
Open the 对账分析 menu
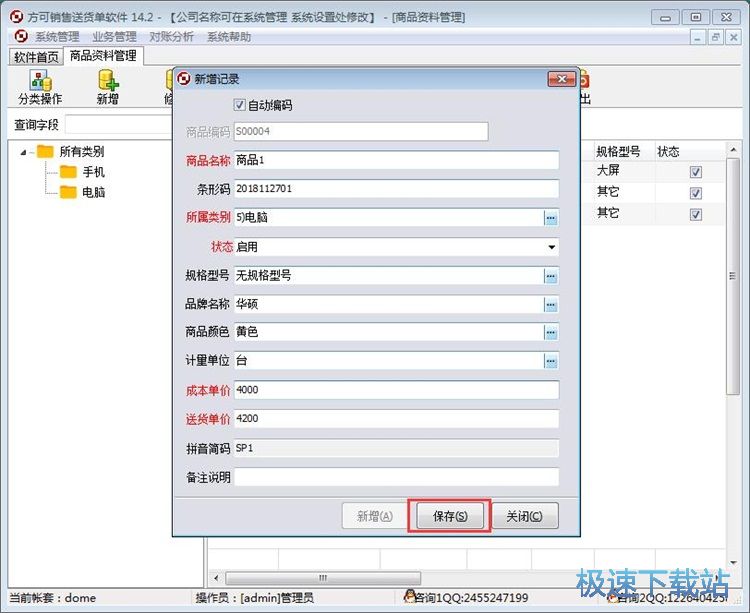tap(171, 37)
